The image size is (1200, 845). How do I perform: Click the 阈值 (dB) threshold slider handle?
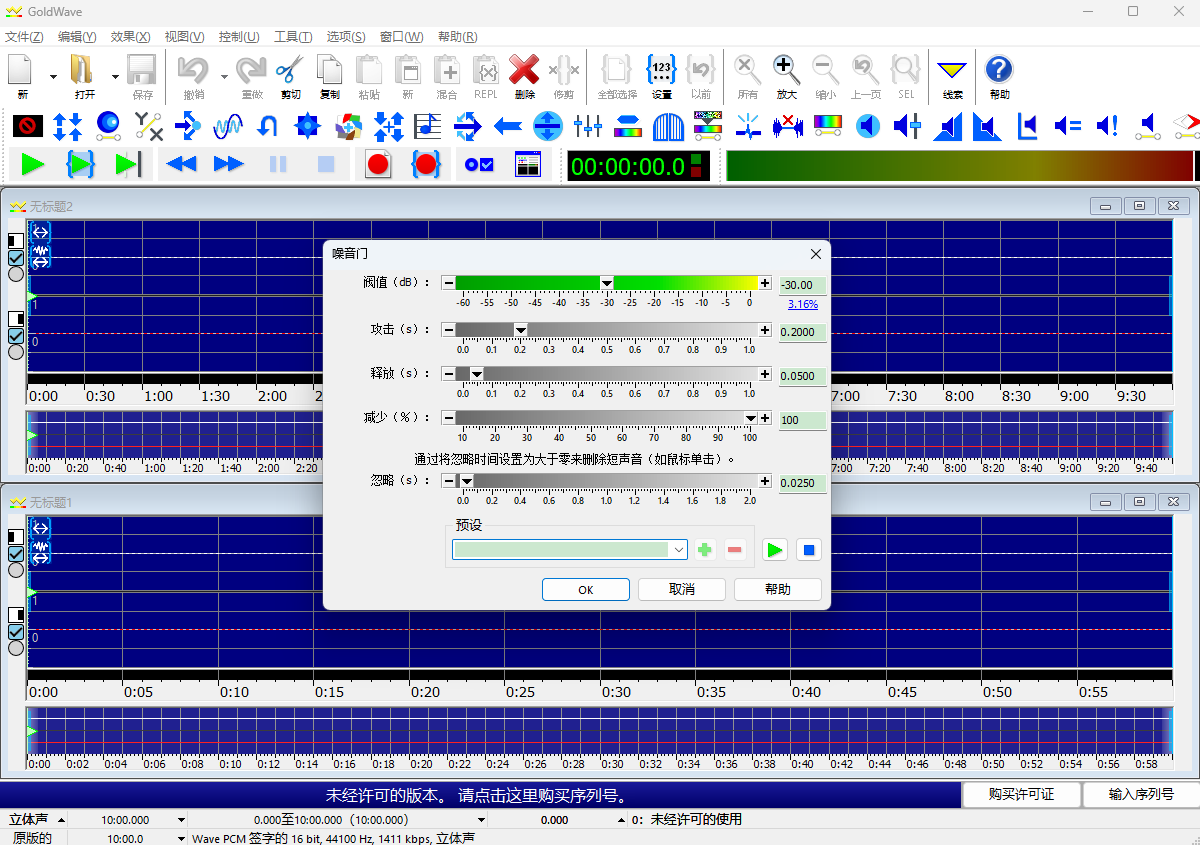606,284
